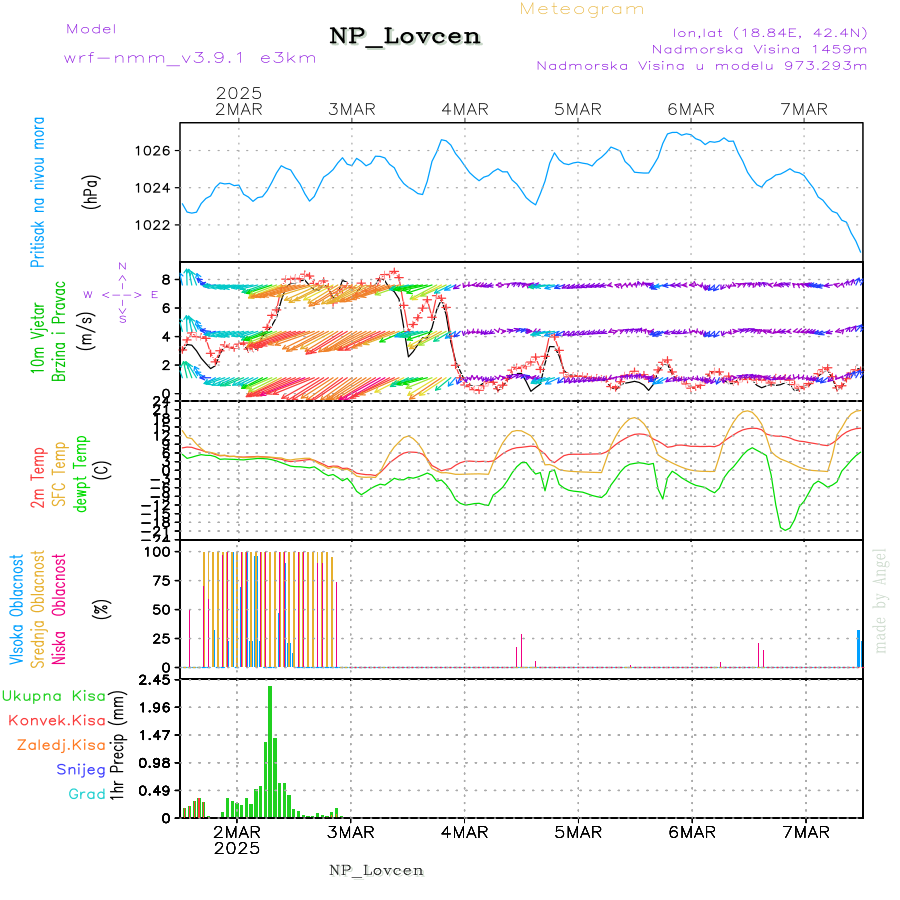
Task: Click the 3MAR date on bottom axis
Action: [x=350, y=832]
